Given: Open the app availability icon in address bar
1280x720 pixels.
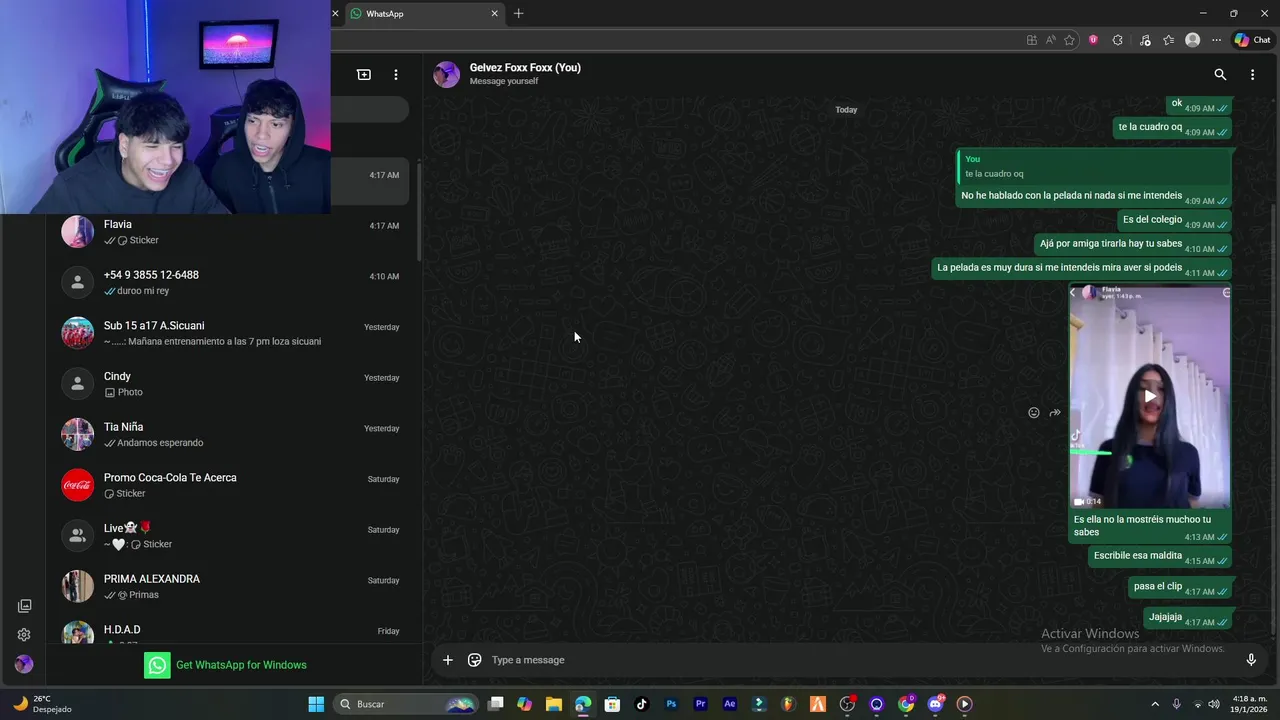Looking at the screenshot, I should [1032, 40].
